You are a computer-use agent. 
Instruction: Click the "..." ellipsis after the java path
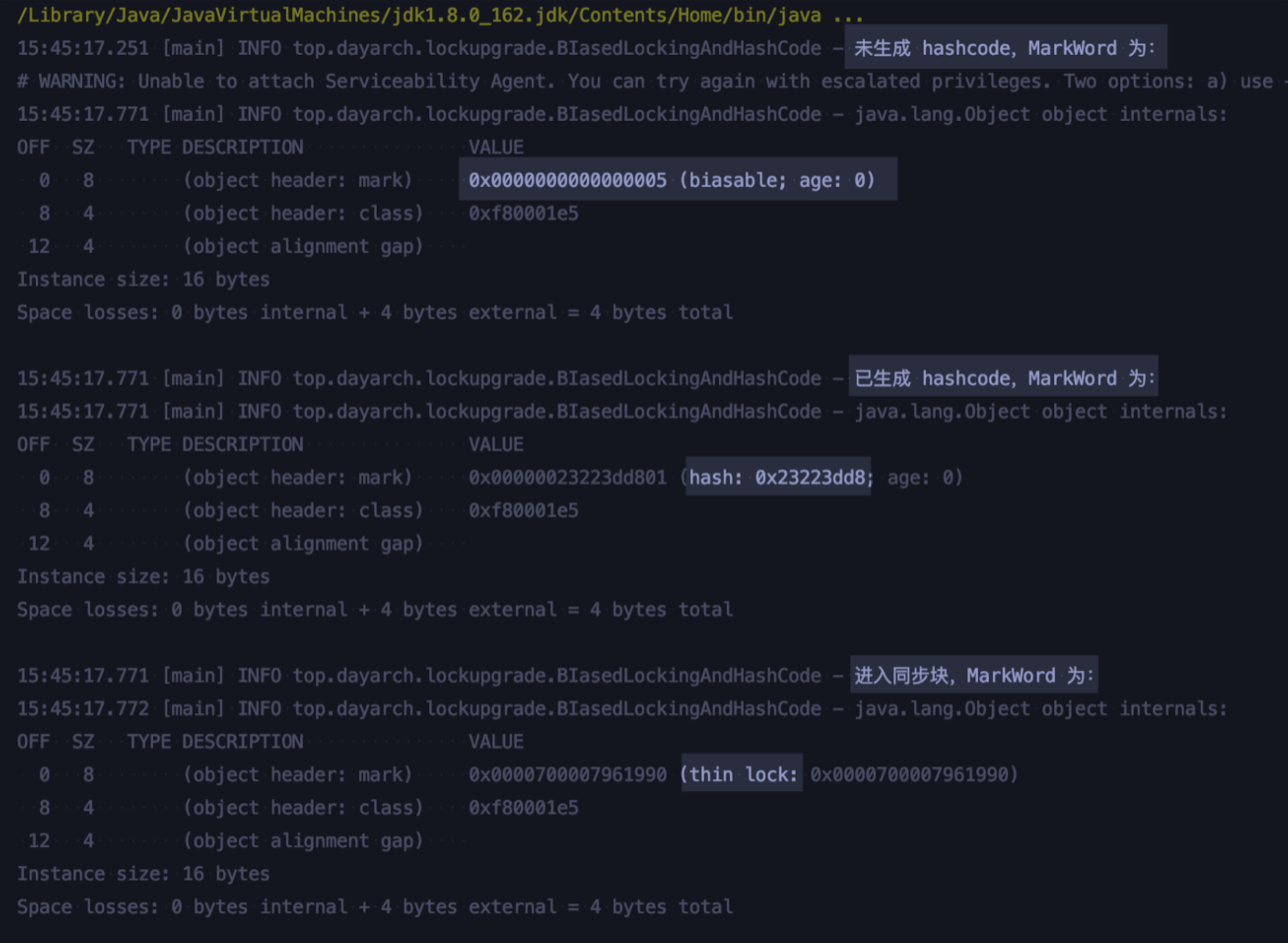[x=848, y=15]
